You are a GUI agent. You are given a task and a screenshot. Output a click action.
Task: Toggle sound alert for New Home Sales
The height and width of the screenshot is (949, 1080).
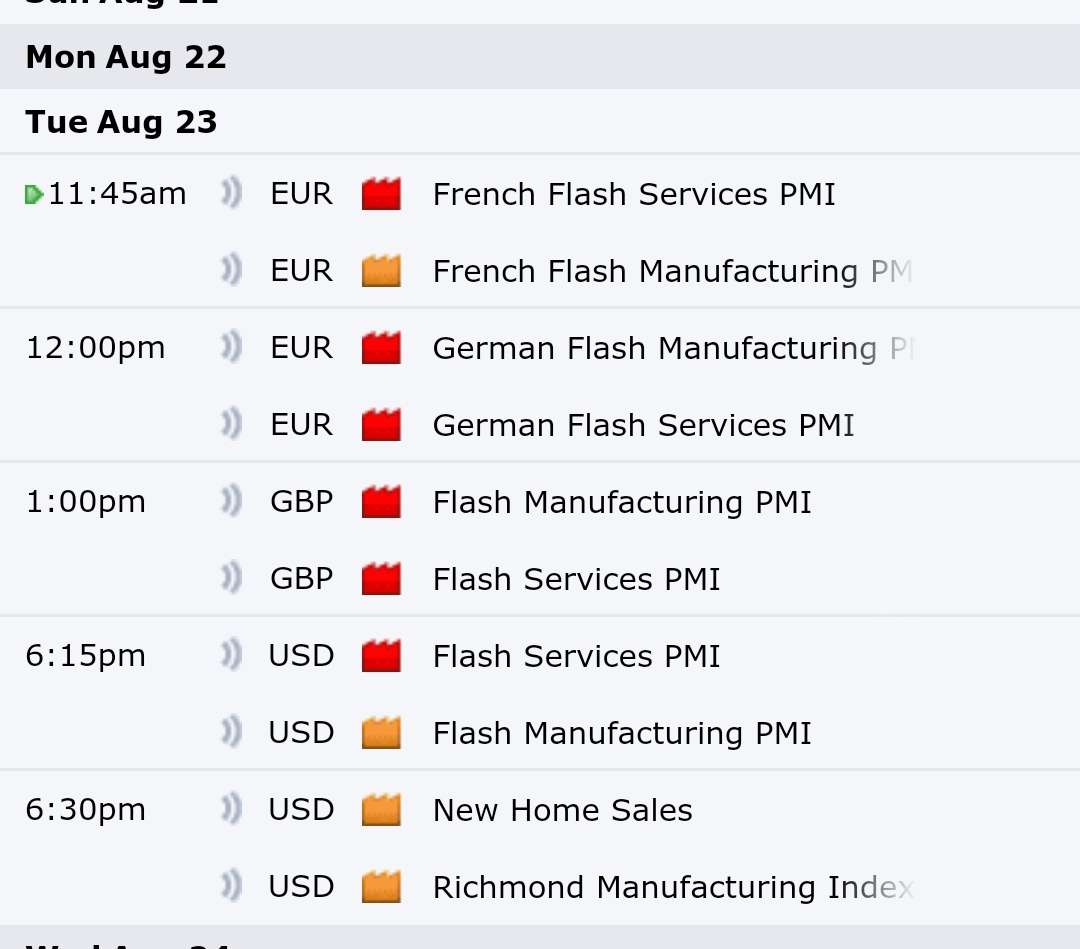point(232,809)
